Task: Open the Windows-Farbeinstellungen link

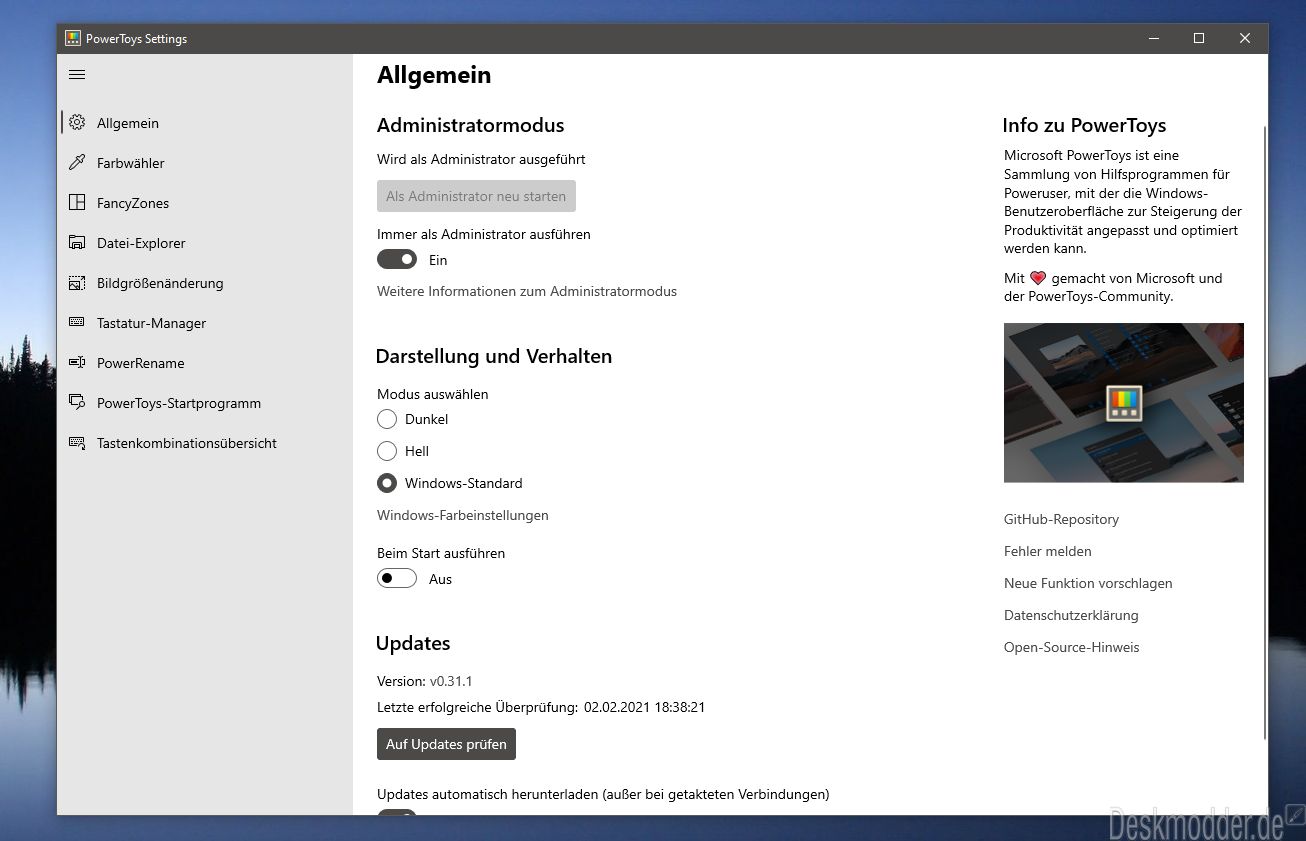Action: 463,515
